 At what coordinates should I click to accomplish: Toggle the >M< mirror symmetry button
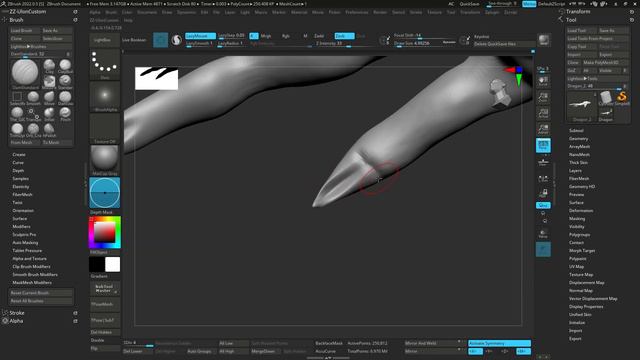[x=523, y=351]
